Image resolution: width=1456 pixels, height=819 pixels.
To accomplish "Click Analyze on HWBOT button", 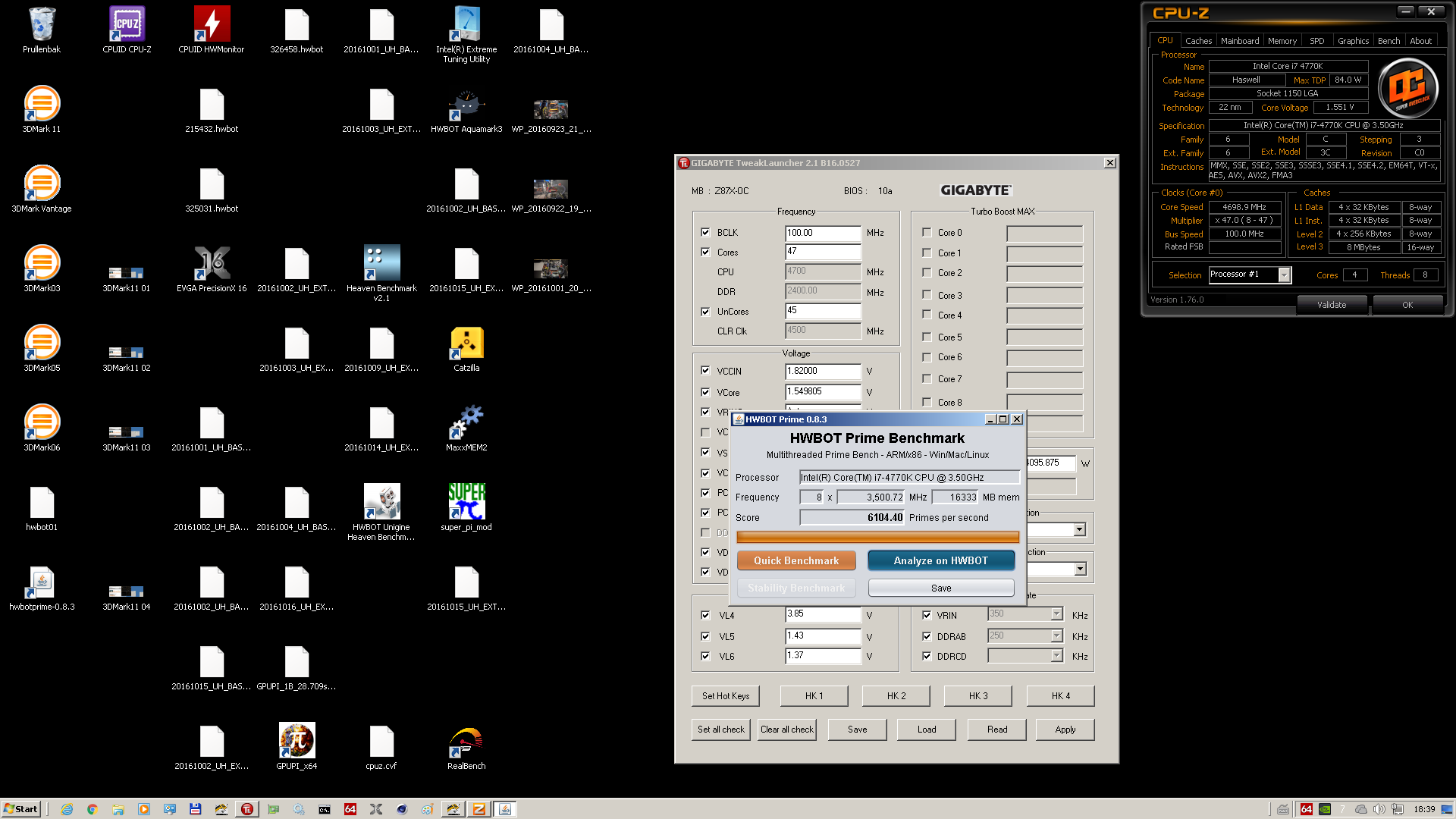I will click(x=940, y=560).
